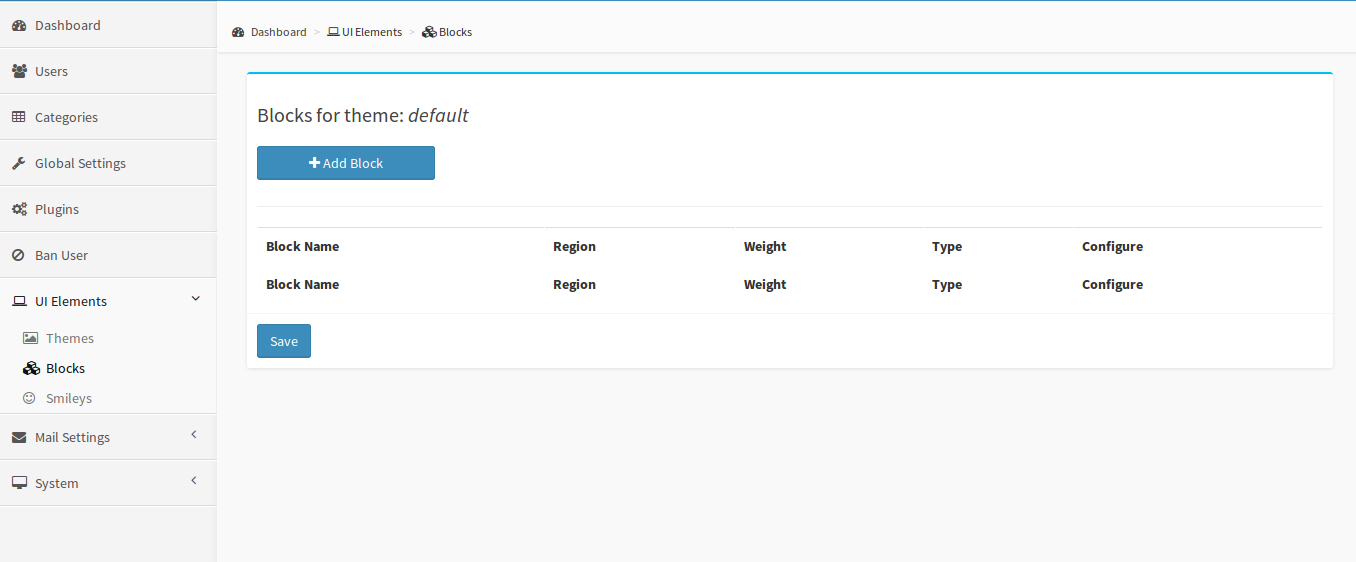
Task: Open Dashboard from the sidebar
Action: pos(108,25)
